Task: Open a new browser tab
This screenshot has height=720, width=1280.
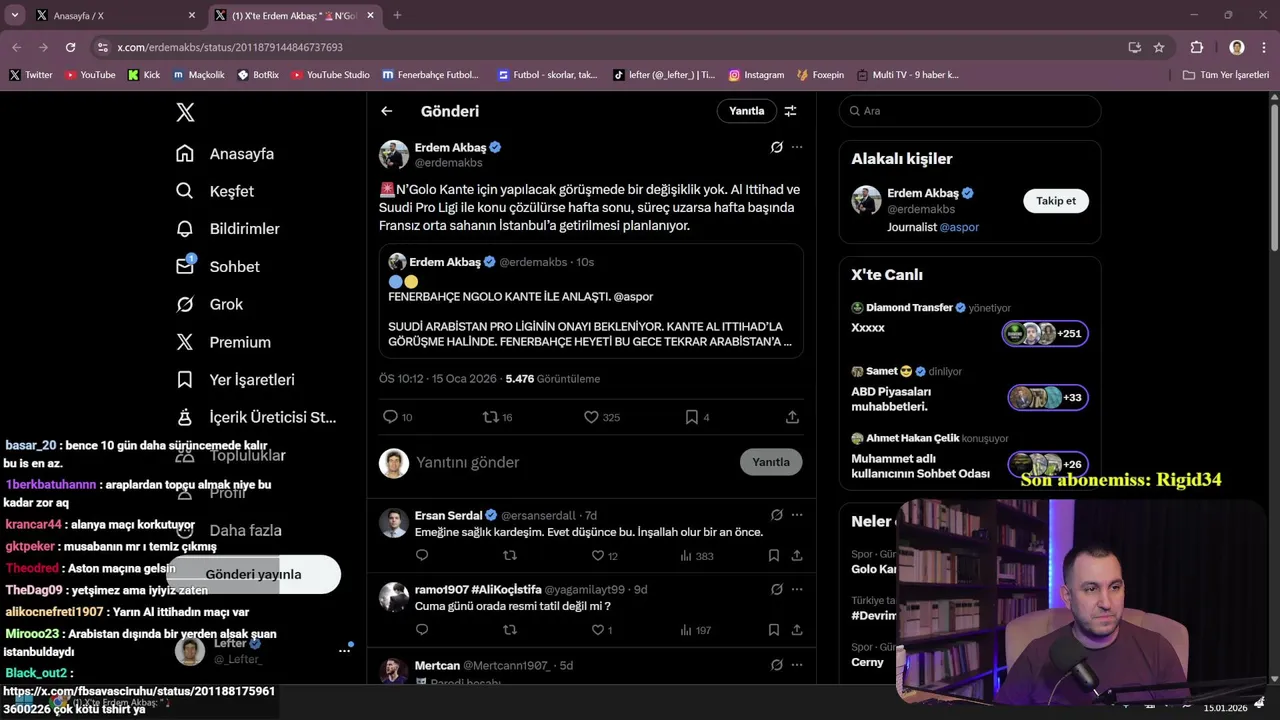Action: click(397, 15)
